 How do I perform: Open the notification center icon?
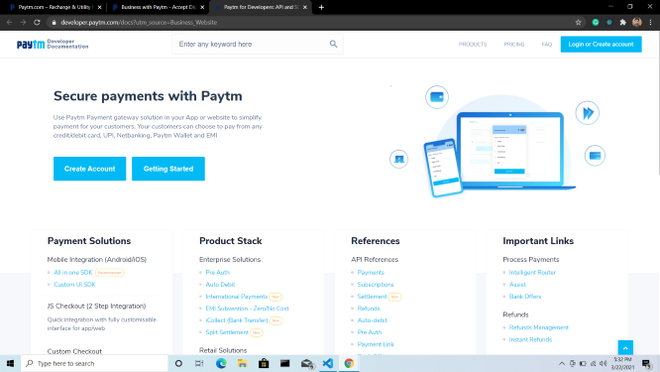coord(646,364)
